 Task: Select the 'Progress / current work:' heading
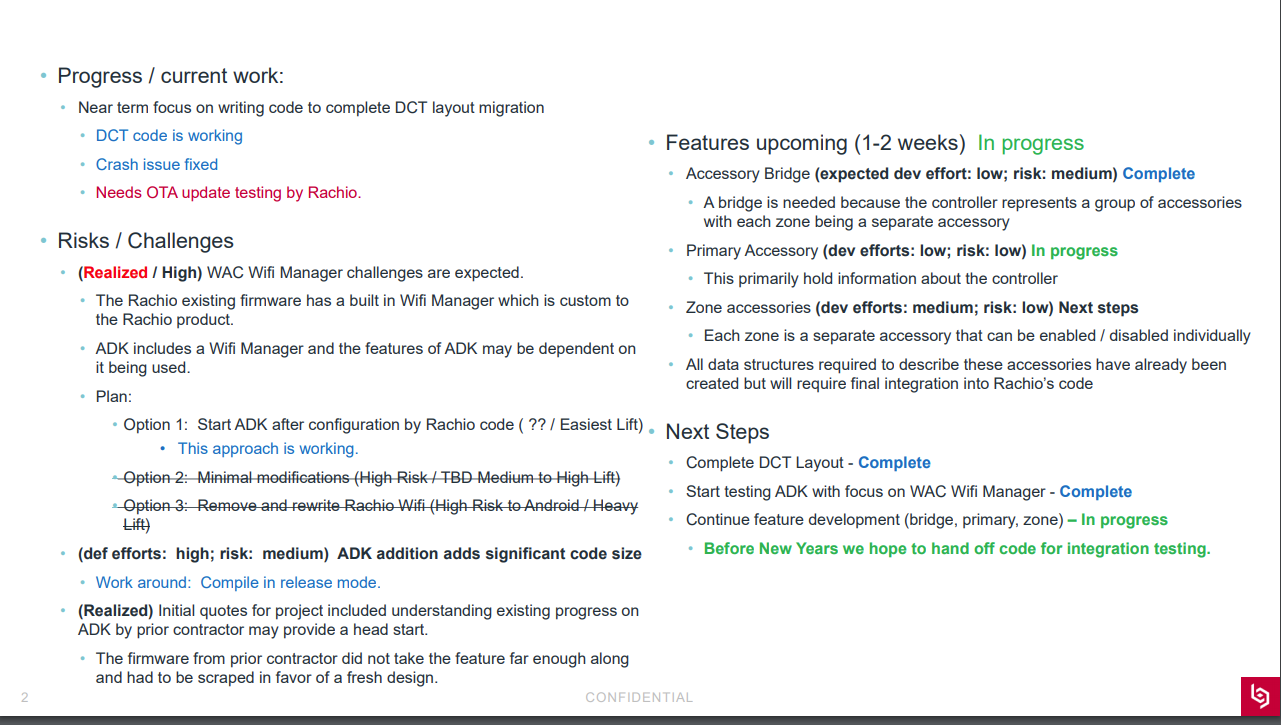[x=171, y=76]
